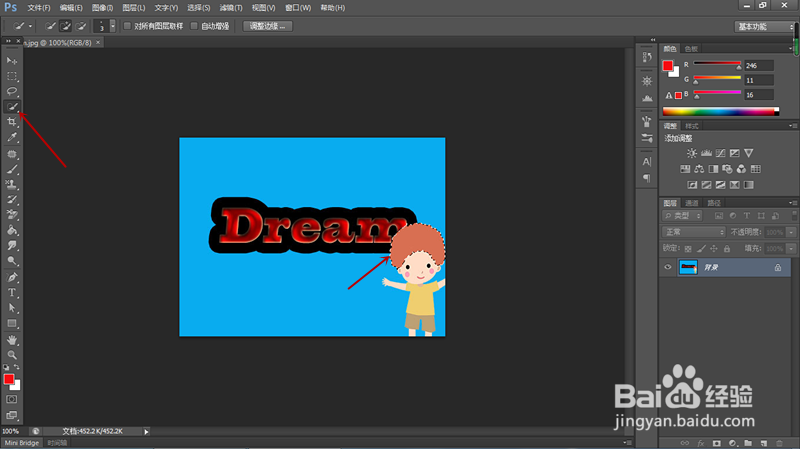The height and width of the screenshot is (449, 800).
Task: Select the Horizontal Type tool
Action: coord(12,292)
